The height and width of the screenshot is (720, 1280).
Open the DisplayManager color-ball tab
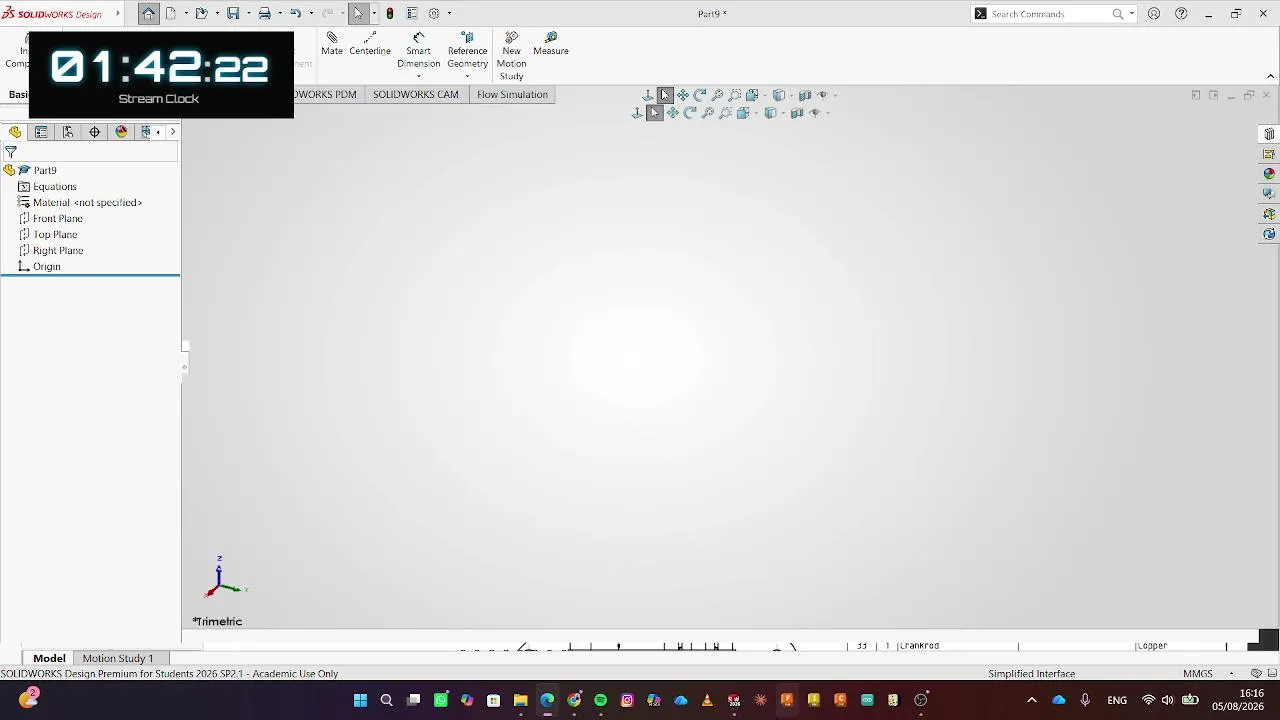point(121,132)
